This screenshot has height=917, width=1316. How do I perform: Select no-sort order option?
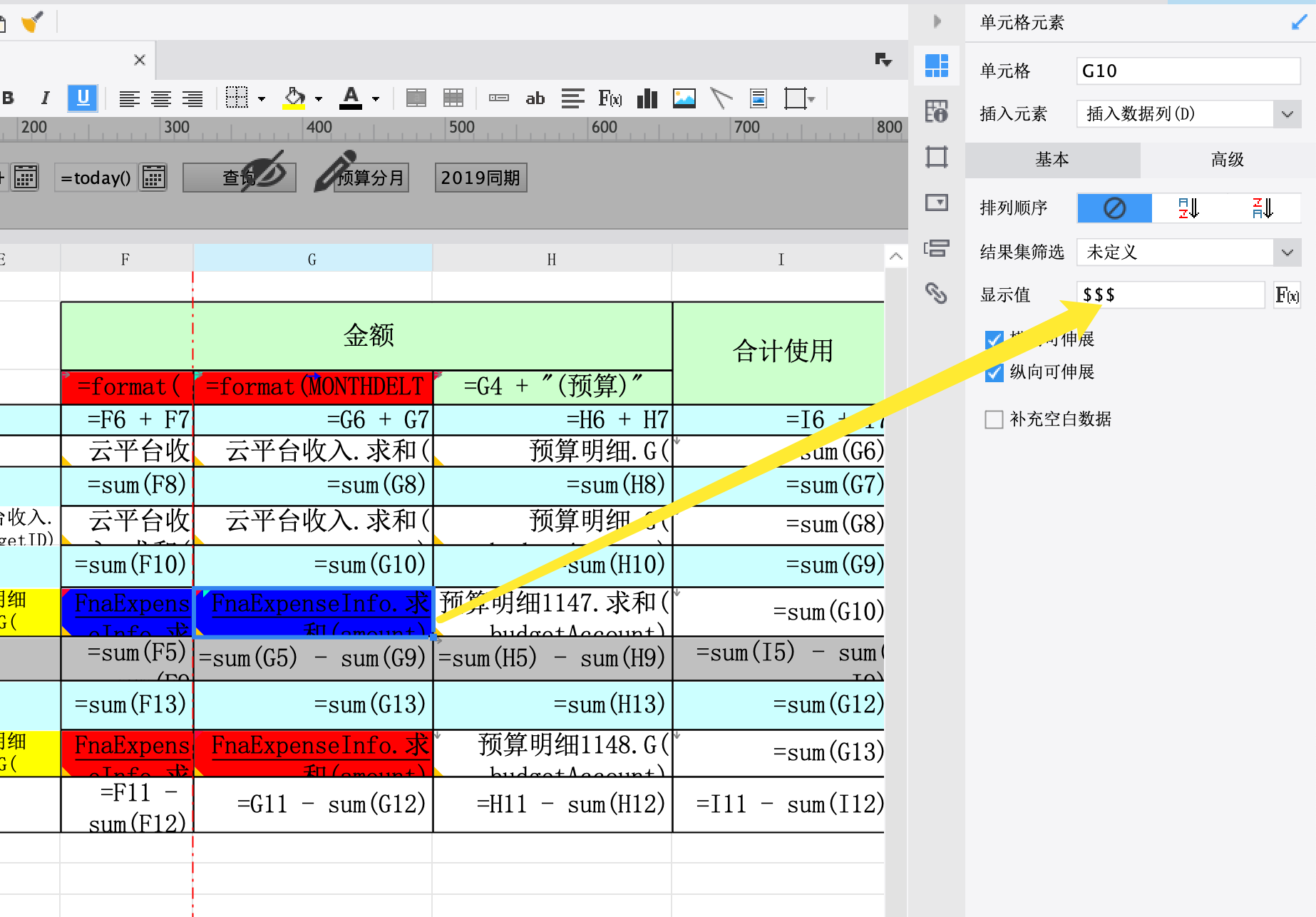[x=1114, y=208]
